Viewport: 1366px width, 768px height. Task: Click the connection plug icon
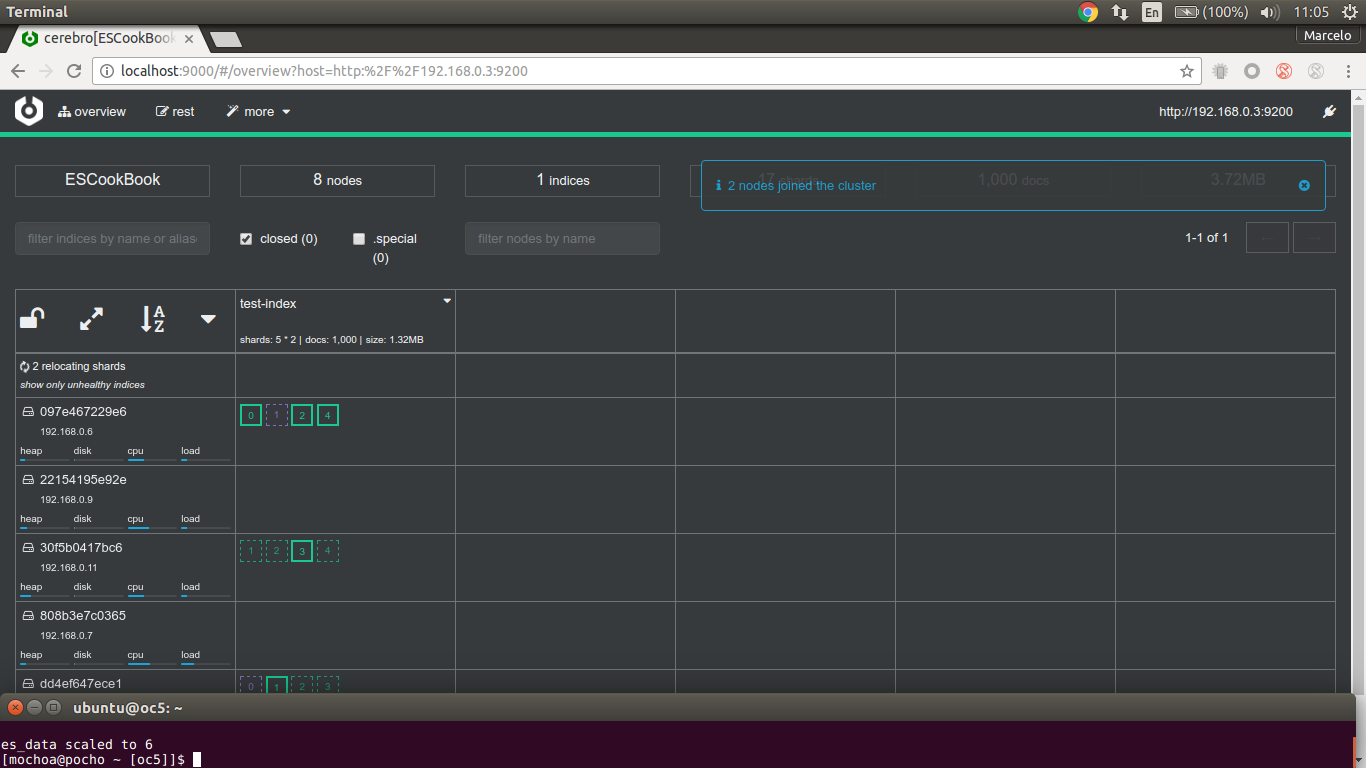(x=1329, y=112)
